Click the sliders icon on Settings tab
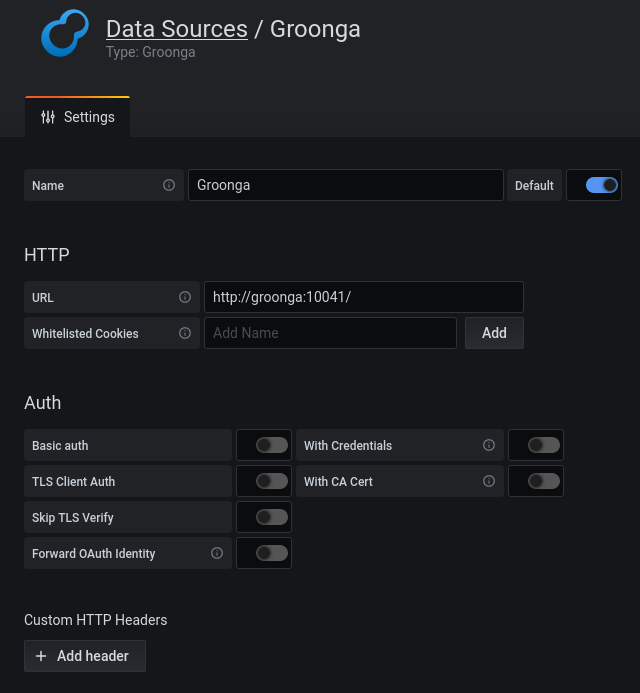640x693 pixels. [48, 117]
